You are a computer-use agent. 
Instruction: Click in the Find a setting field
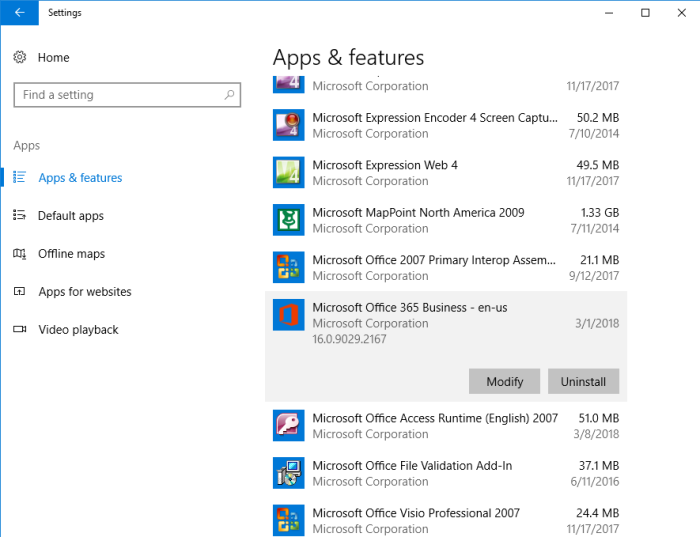pos(127,95)
